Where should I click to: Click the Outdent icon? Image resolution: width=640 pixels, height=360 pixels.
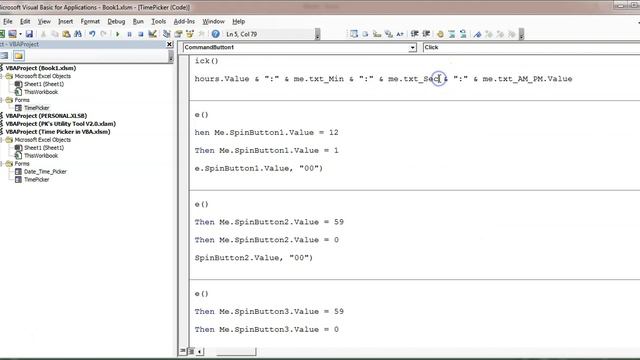point(426,34)
